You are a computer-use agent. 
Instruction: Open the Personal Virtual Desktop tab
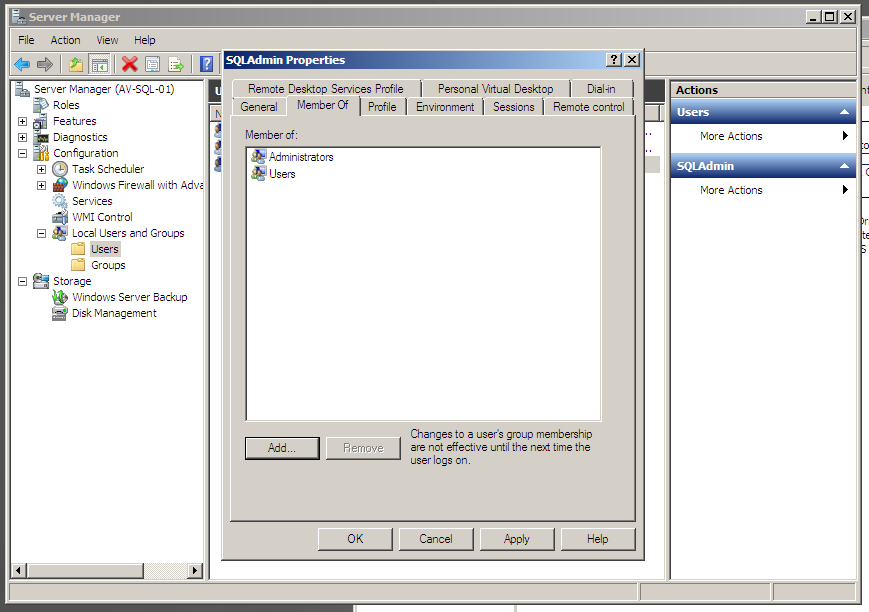(495, 89)
